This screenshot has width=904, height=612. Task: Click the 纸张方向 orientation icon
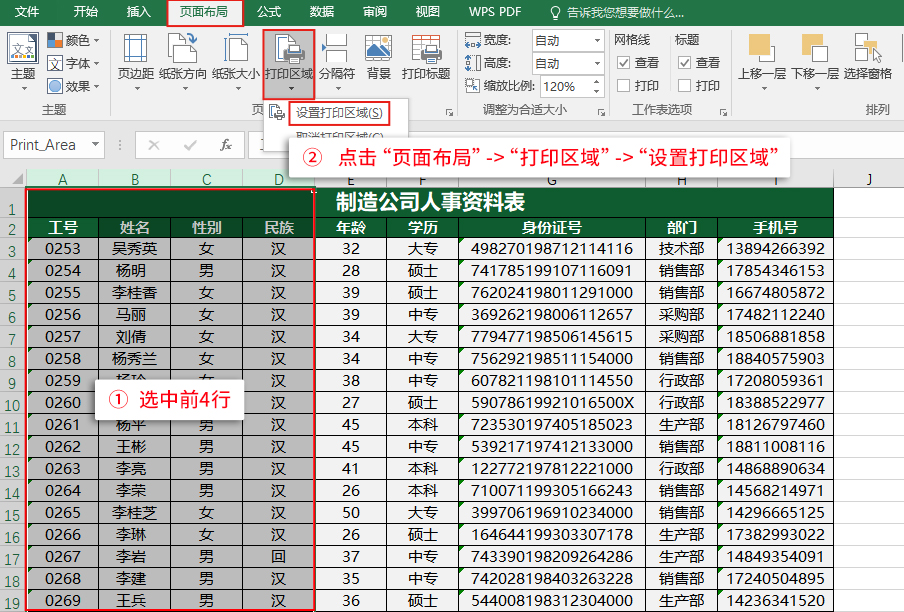tap(182, 48)
